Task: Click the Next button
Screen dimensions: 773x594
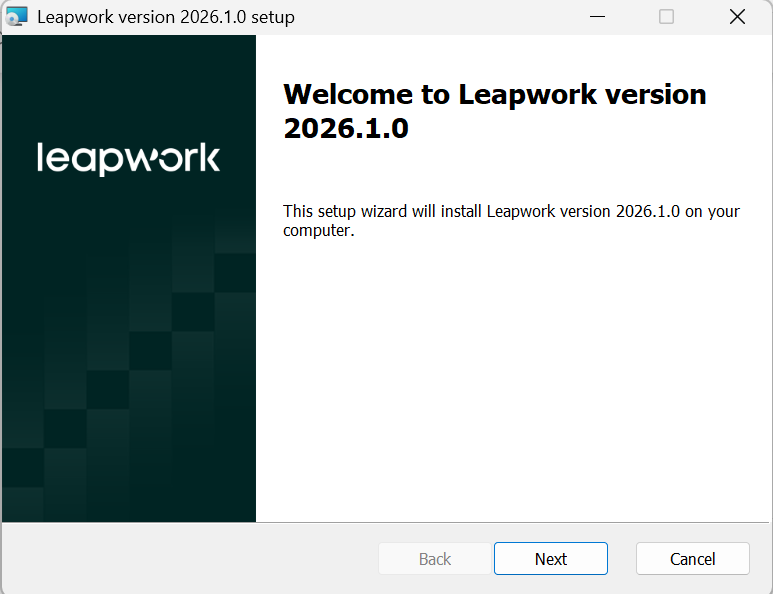Action: click(551, 559)
